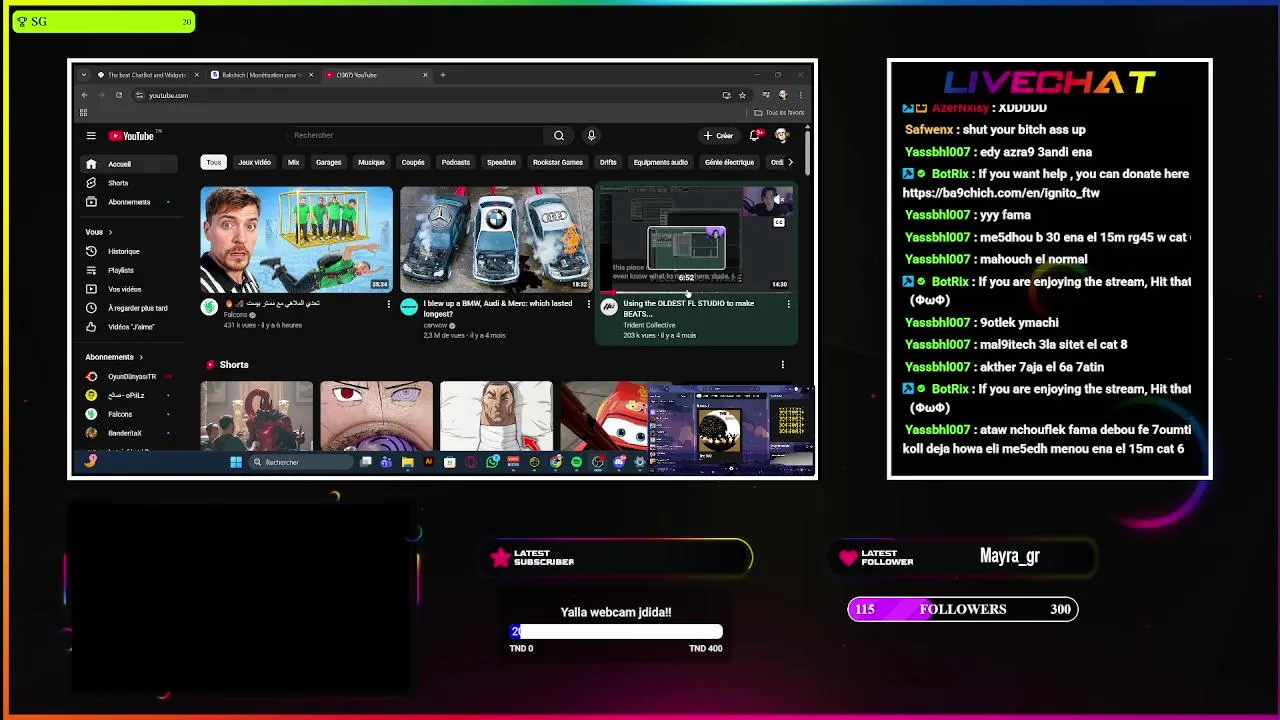The height and width of the screenshot is (720, 1280).
Task: Click the Créer button
Action: point(718,135)
